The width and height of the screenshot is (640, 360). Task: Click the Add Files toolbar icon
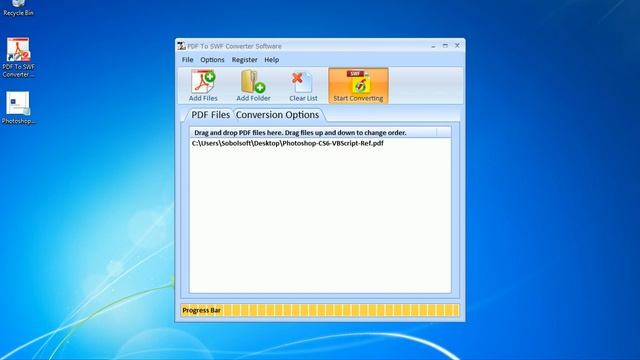203,86
